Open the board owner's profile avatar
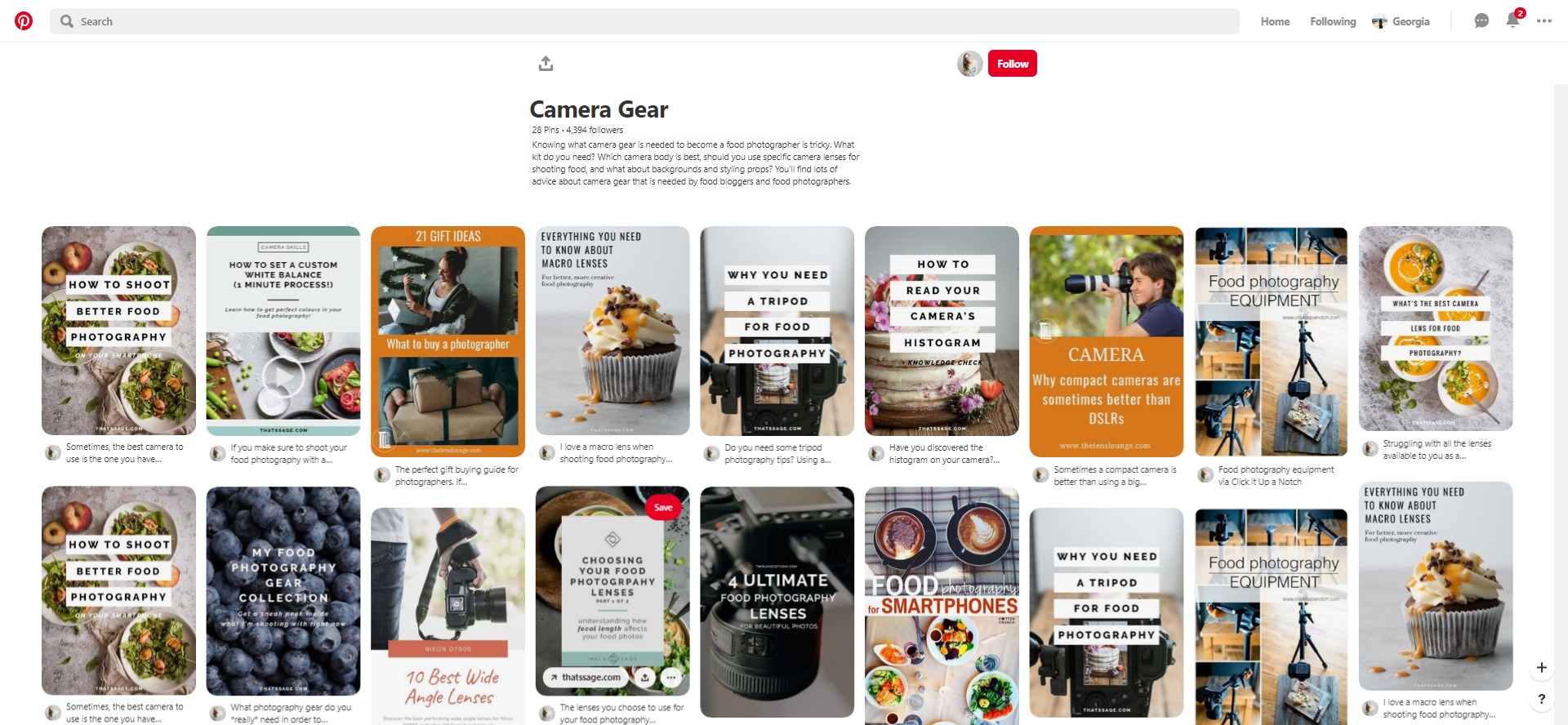 click(969, 64)
